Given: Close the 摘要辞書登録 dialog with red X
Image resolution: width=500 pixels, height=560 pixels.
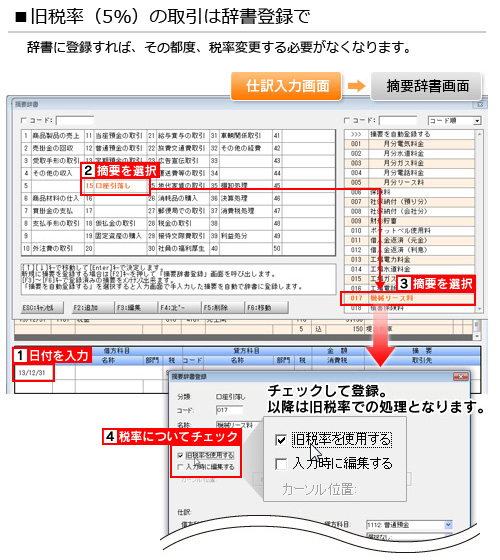Looking at the screenshot, I should point(461,377).
